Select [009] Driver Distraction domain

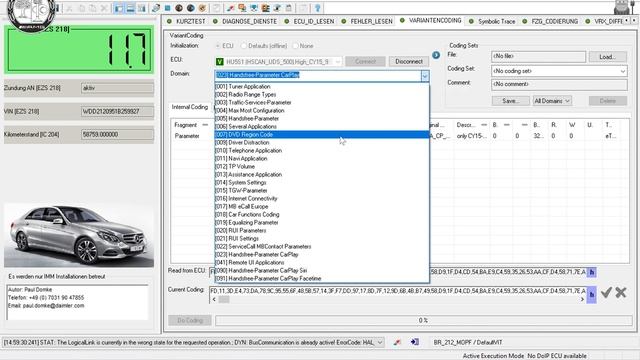coord(322,142)
